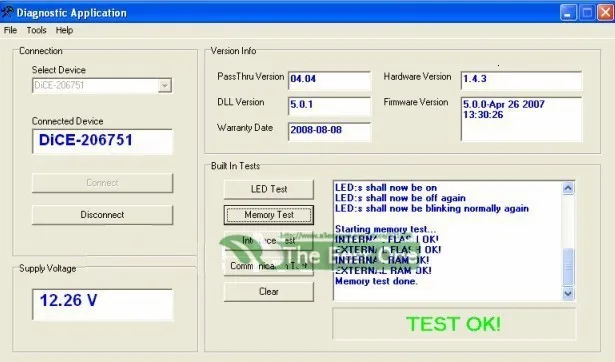Run the LED Test
Image resolution: width=615 pixels, height=362 pixels.
tap(269, 189)
